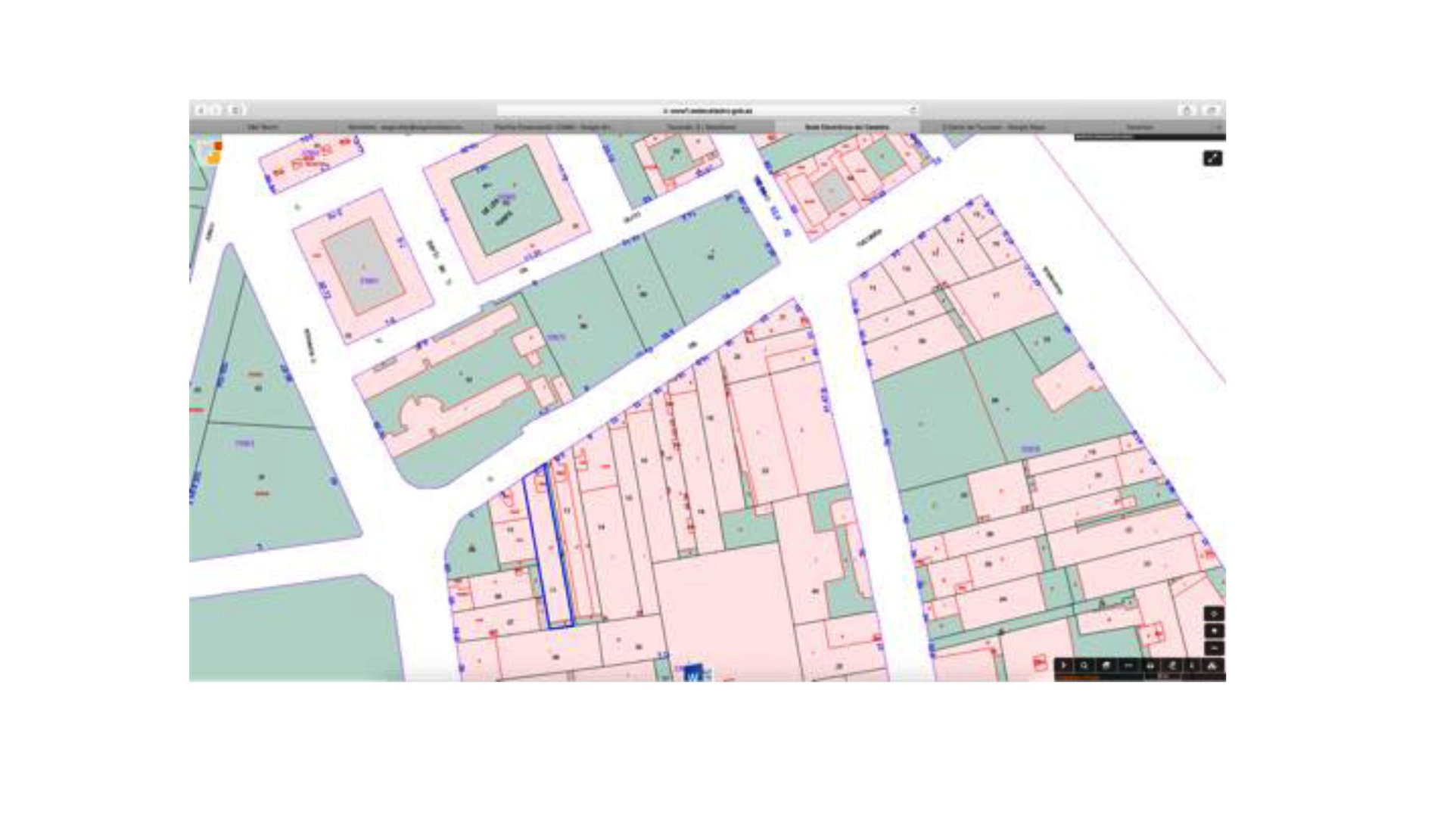Click the Safari address bar
This screenshot has height=840, width=1453.
[708, 110]
